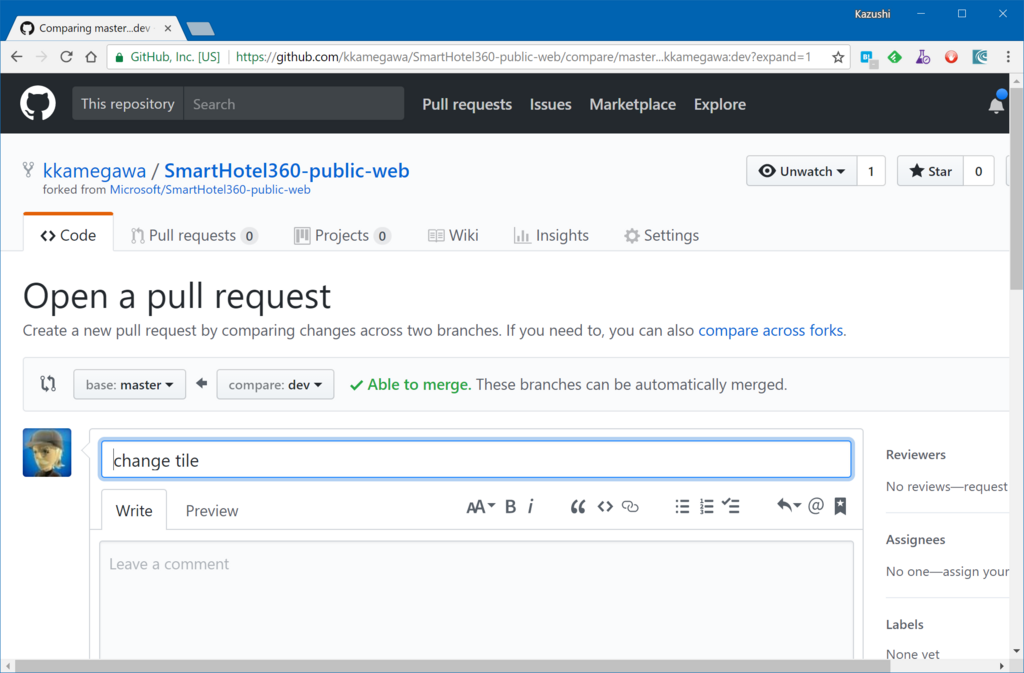
Task: Select the Comparing master...dev browser tab
Action: pyautogui.click(x=95, y=28)
